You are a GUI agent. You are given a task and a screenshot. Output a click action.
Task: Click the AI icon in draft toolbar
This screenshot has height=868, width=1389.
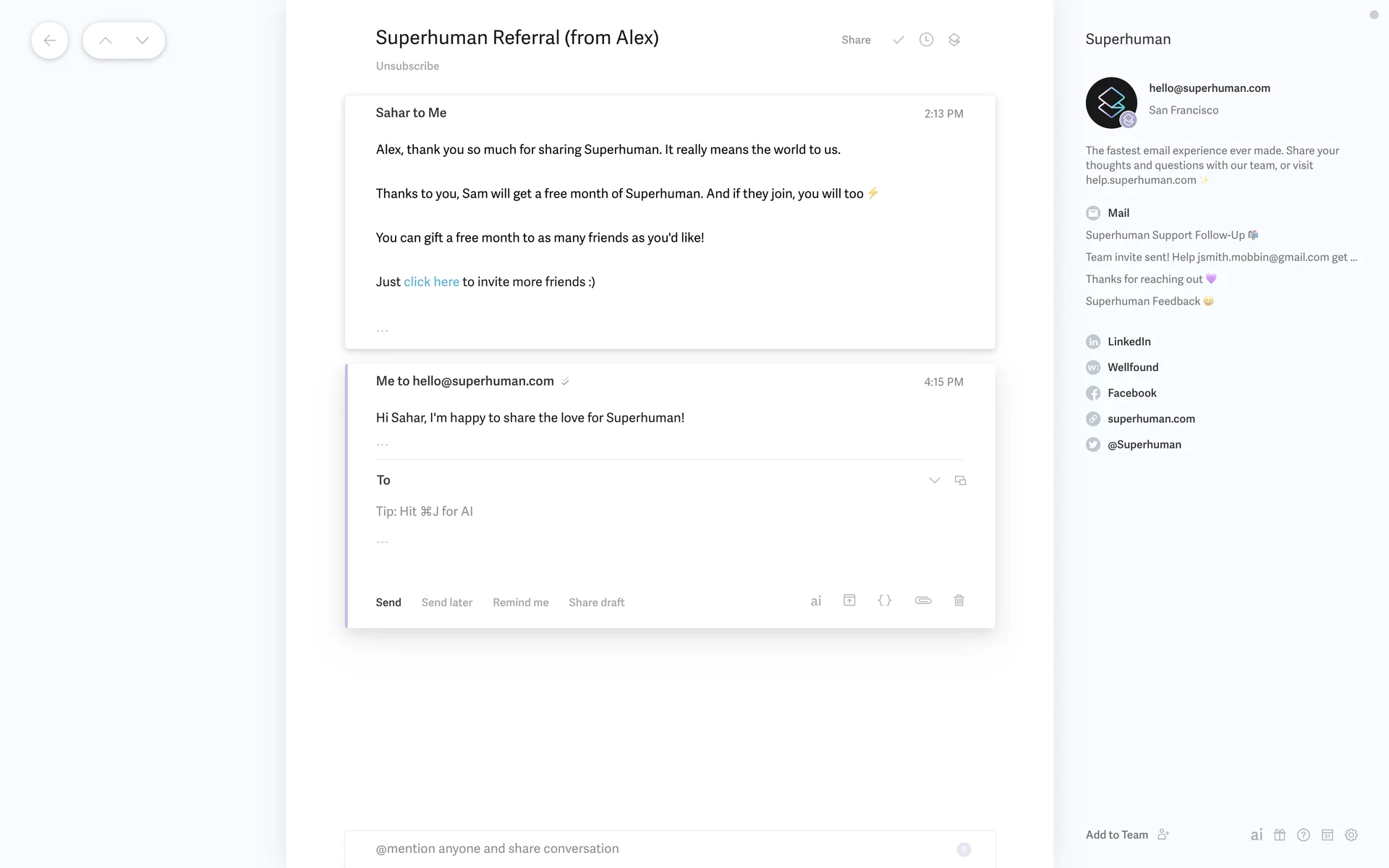(x=816, y=600)
